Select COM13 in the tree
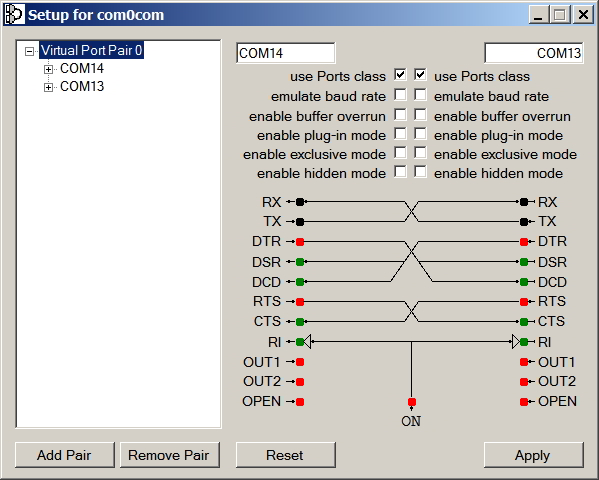 coord(82,86)
